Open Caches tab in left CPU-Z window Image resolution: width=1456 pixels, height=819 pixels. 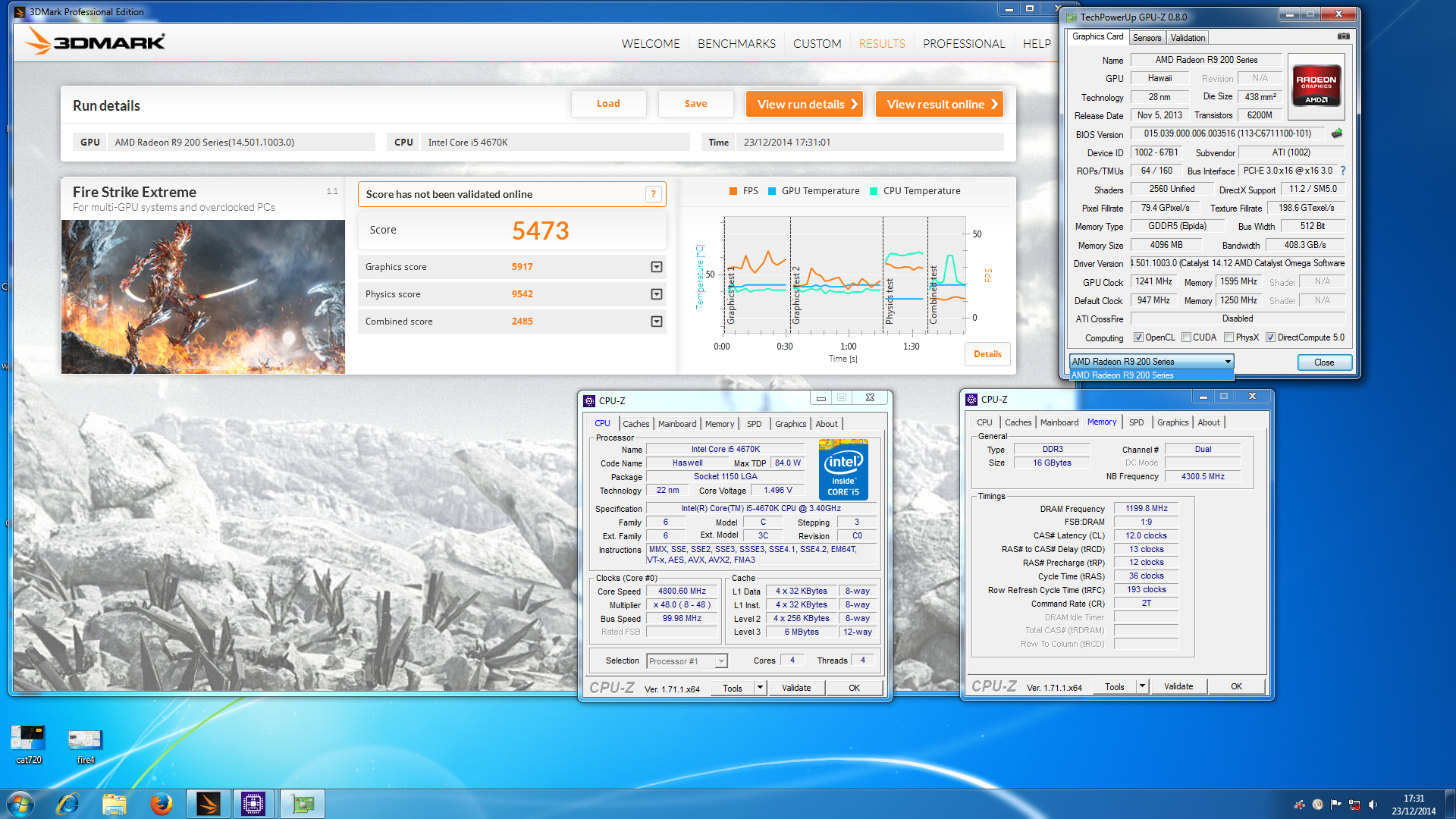[635, 424]
